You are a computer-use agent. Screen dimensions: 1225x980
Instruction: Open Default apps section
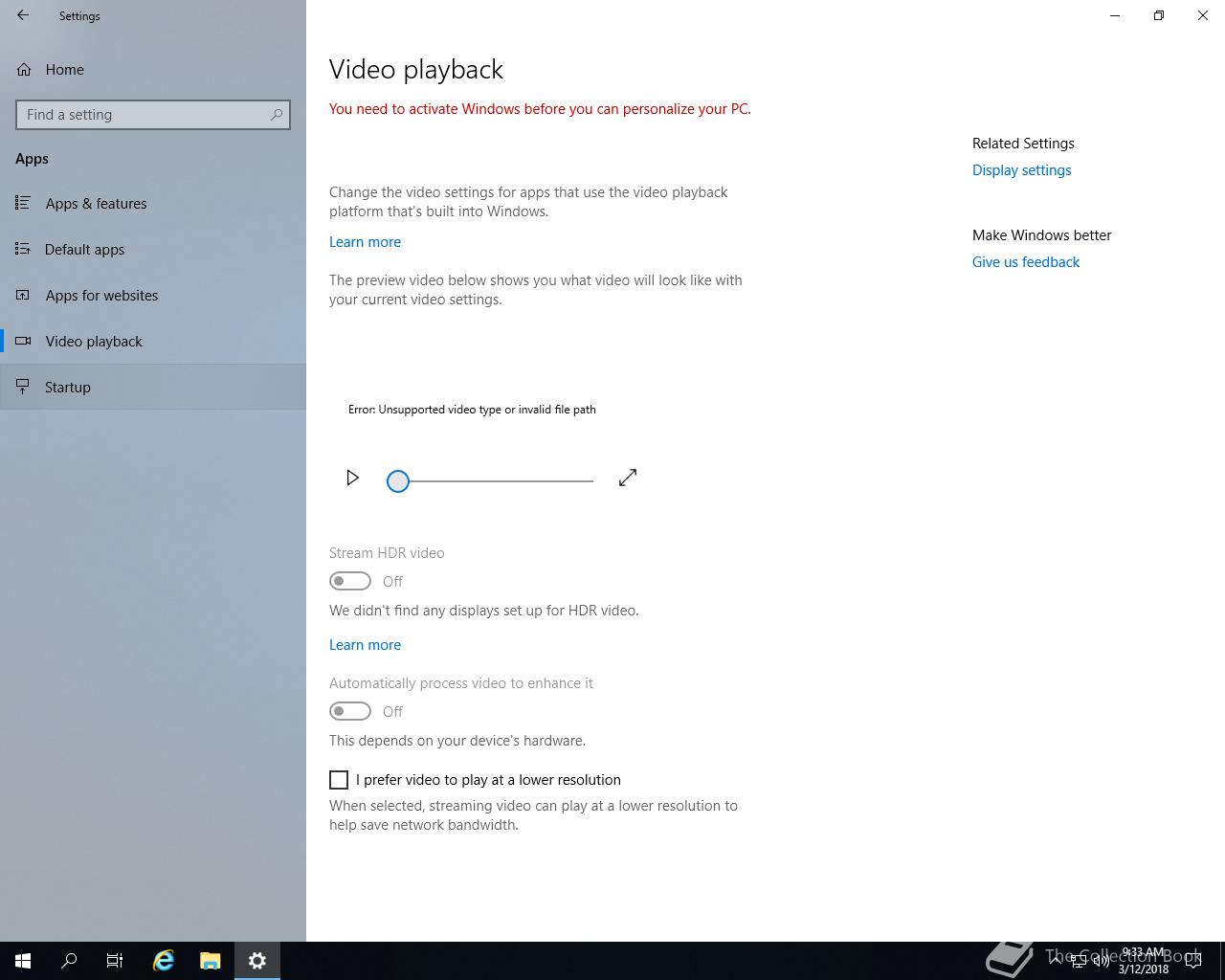pyautogui.click(x=153, y=249)
